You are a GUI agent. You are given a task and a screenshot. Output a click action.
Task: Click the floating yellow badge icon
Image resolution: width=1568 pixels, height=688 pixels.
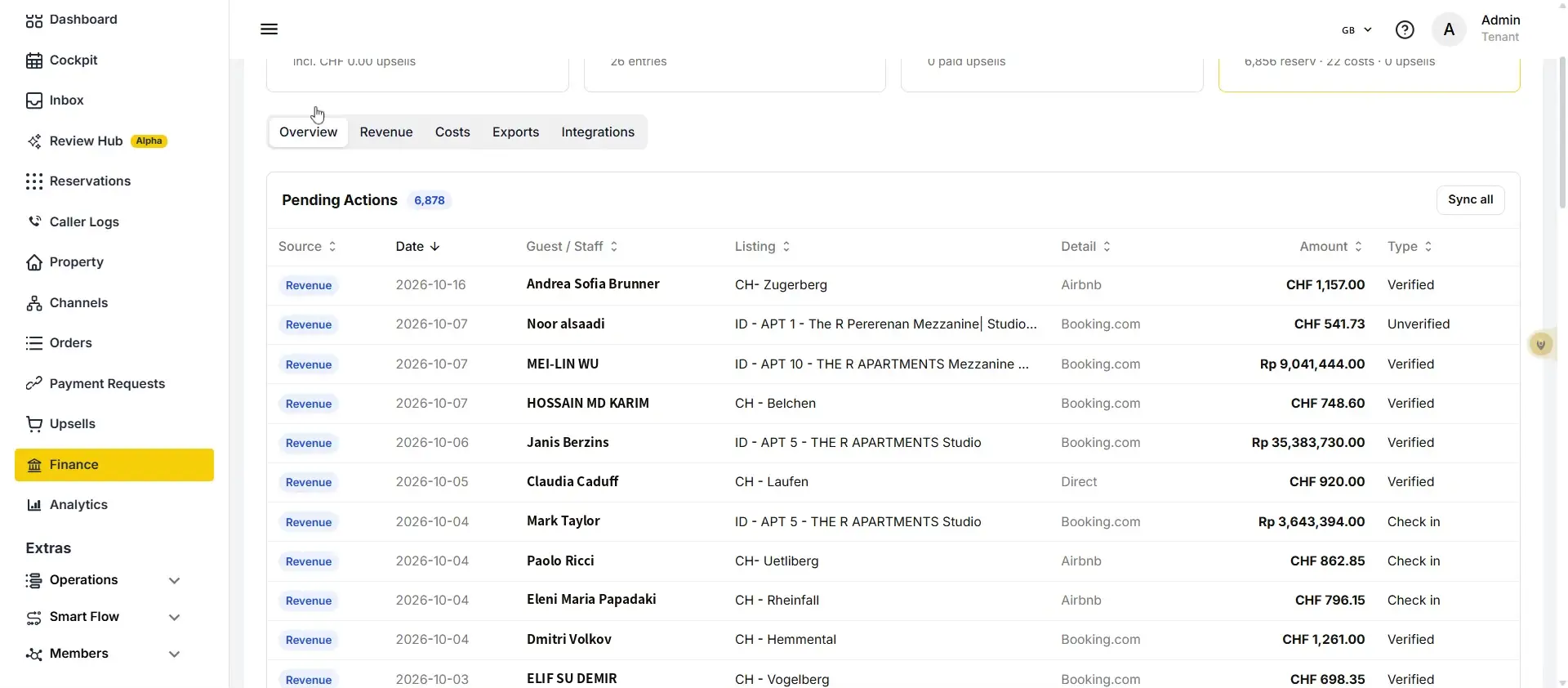[1541, 345]
